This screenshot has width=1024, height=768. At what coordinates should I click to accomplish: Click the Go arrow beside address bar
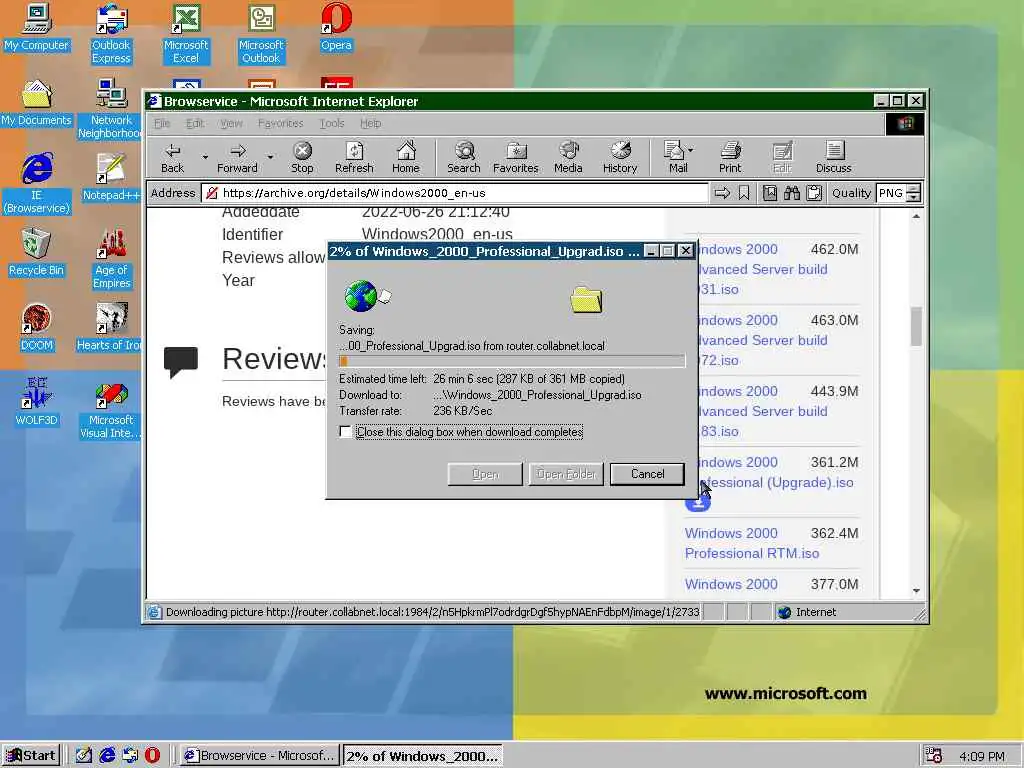[722, 193]
